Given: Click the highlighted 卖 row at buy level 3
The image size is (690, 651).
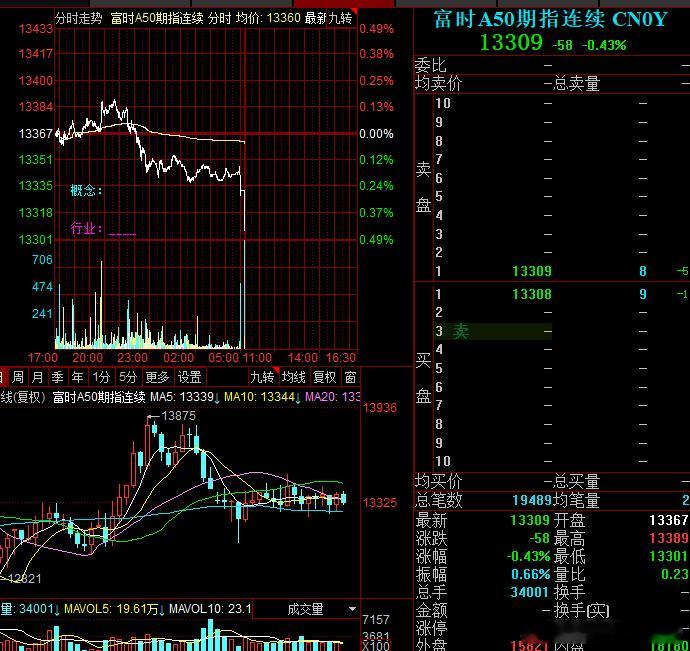Looking at the screenshot, I should point(493,331).
